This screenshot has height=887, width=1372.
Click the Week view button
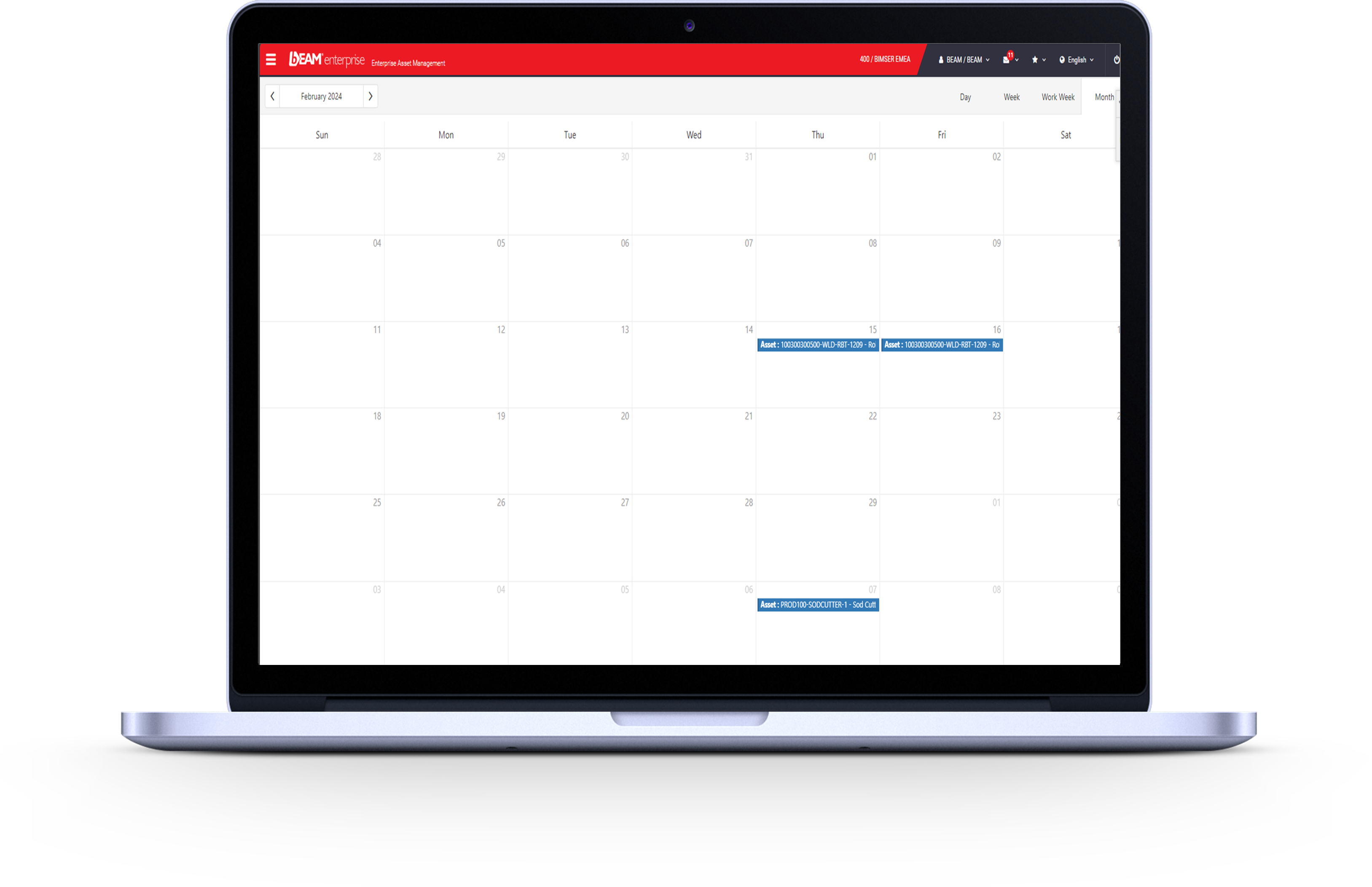pyautogui.click(x=1009, y=97)
